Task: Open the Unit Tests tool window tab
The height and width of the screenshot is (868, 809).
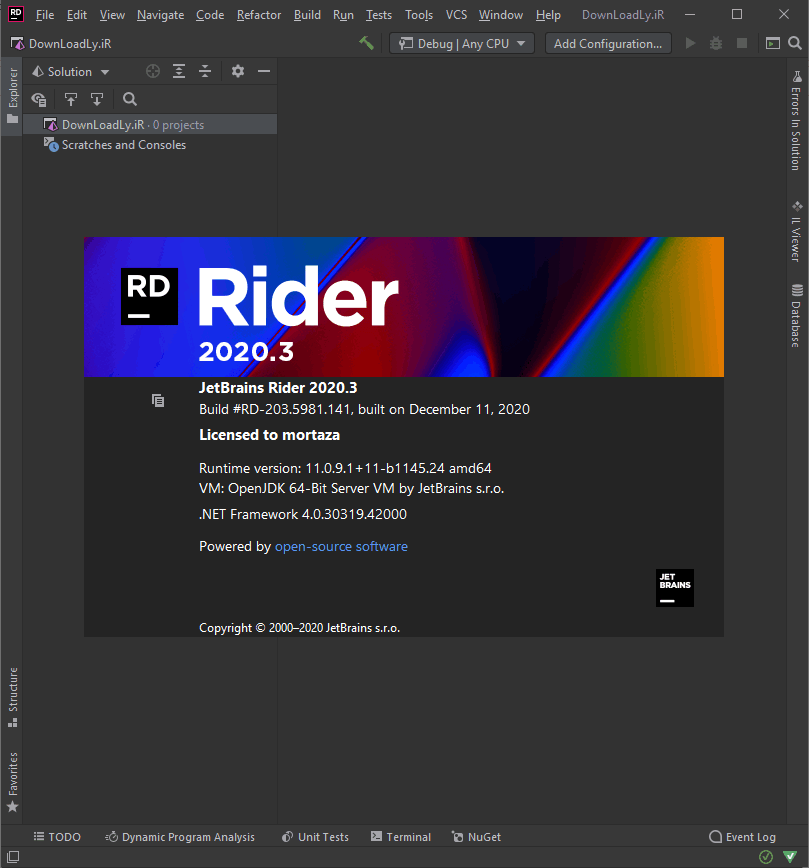Action: [x=315, y=836]
